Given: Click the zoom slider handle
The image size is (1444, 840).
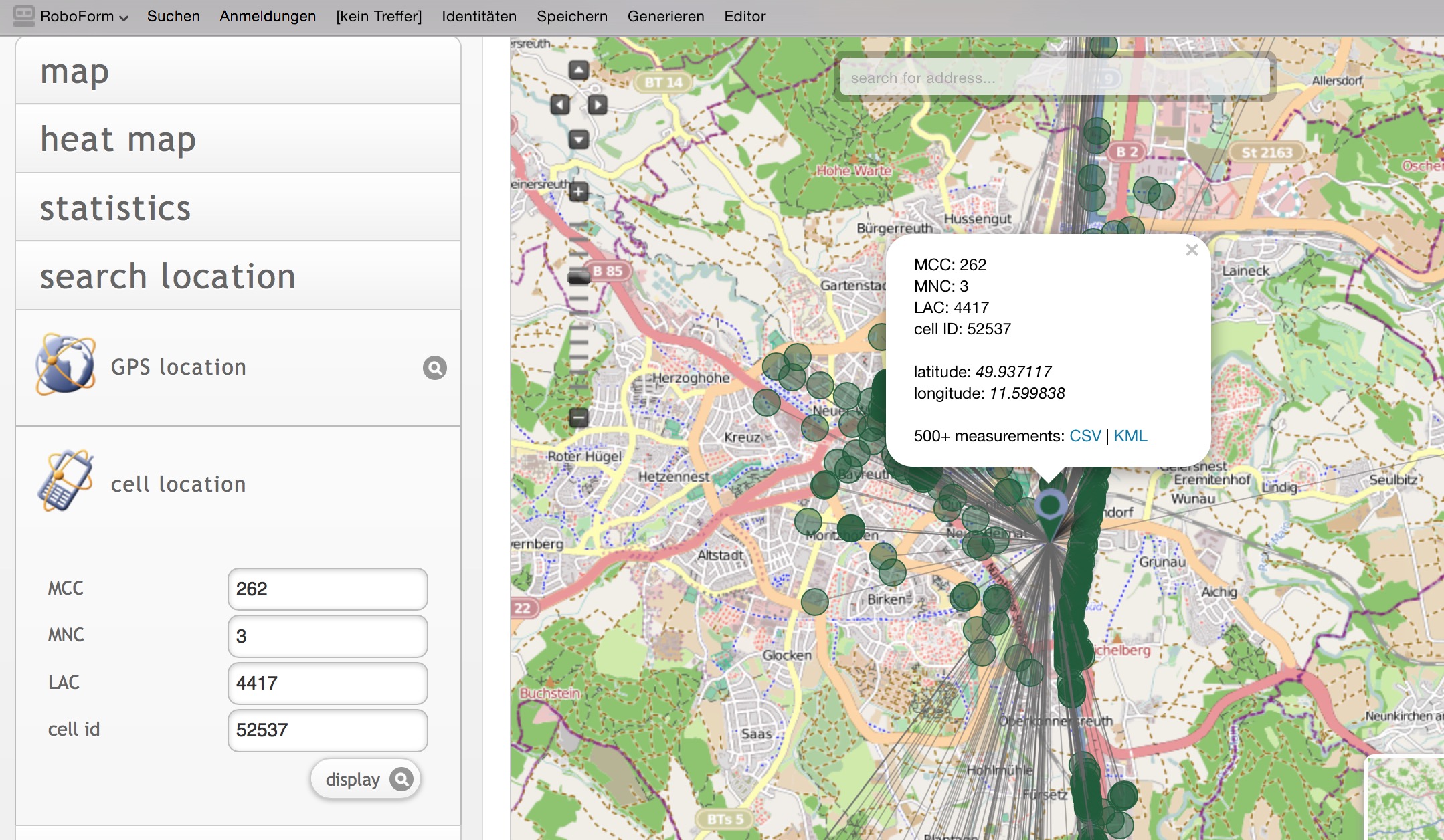Looking at the screenshot, I should coord(579,276).
